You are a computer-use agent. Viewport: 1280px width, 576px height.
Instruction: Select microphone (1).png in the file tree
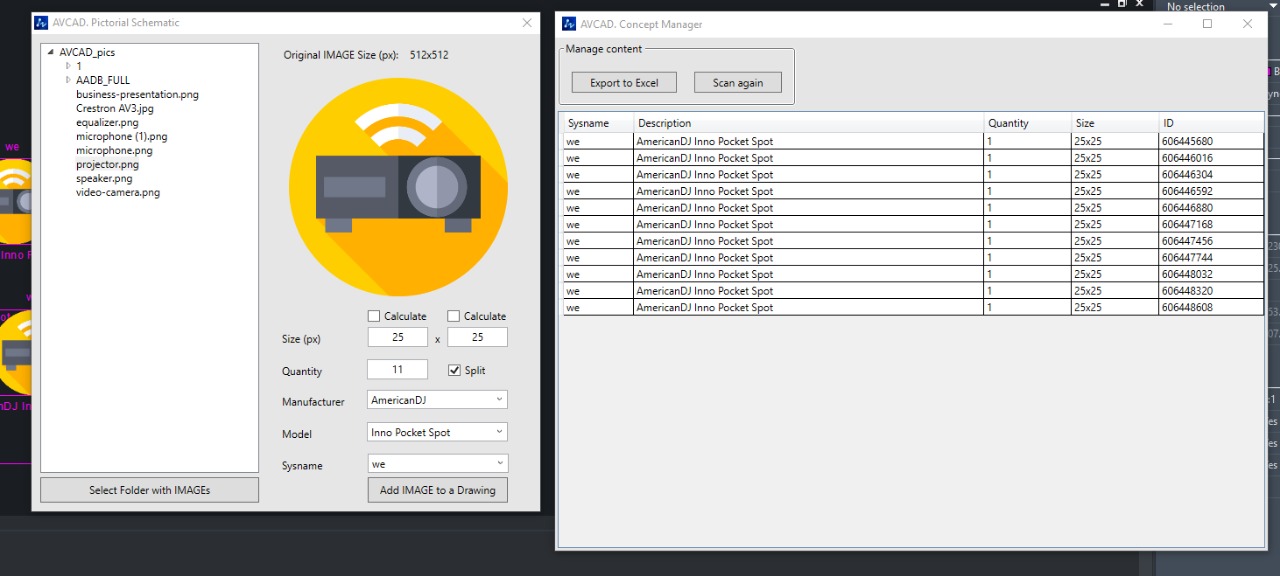[122, 136]
